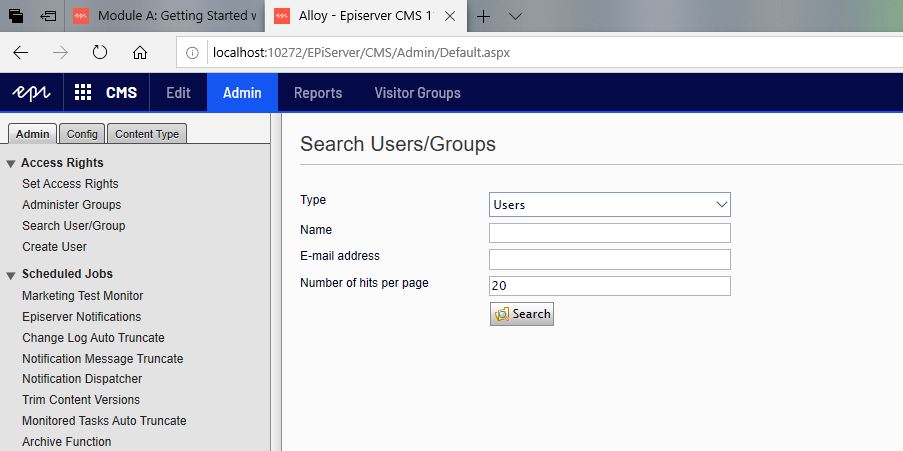
Task: Refresh the page with the reload icon
Action: pos(100,53)
